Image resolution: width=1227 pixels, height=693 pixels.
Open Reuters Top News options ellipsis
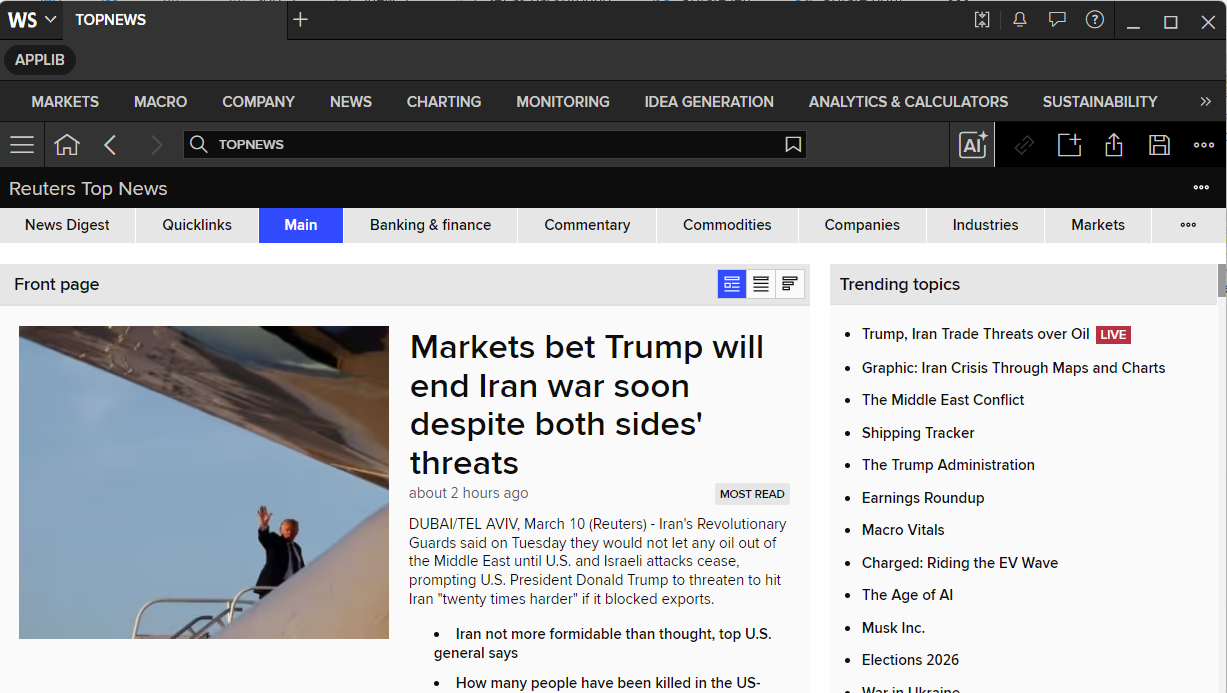1201,188
